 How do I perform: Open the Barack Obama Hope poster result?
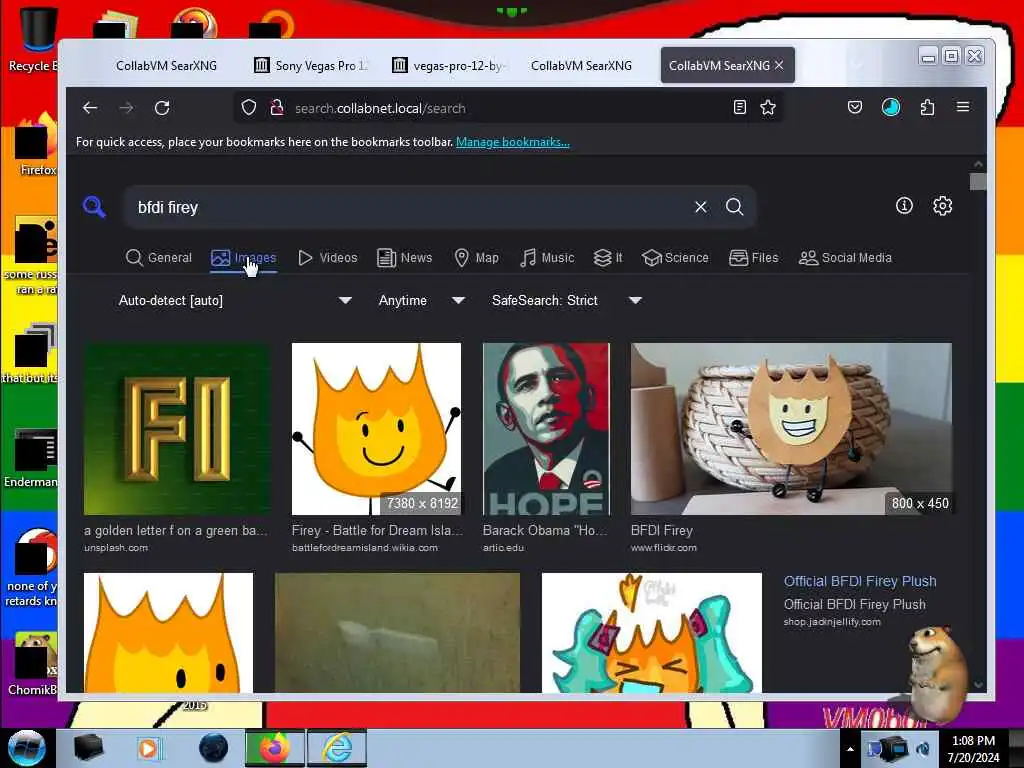(546, 429)
